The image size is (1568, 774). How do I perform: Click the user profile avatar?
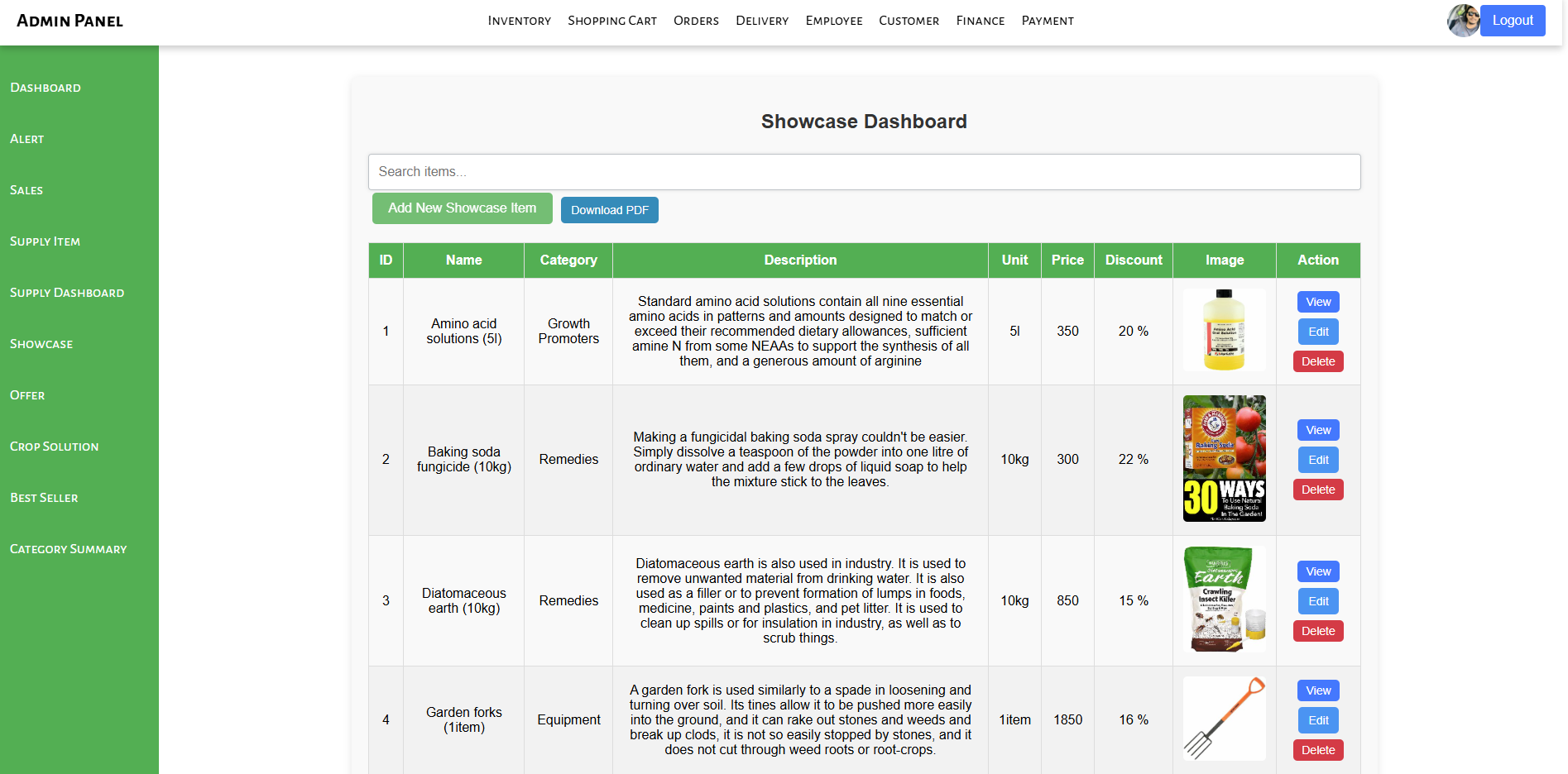tap(1462, 21)
